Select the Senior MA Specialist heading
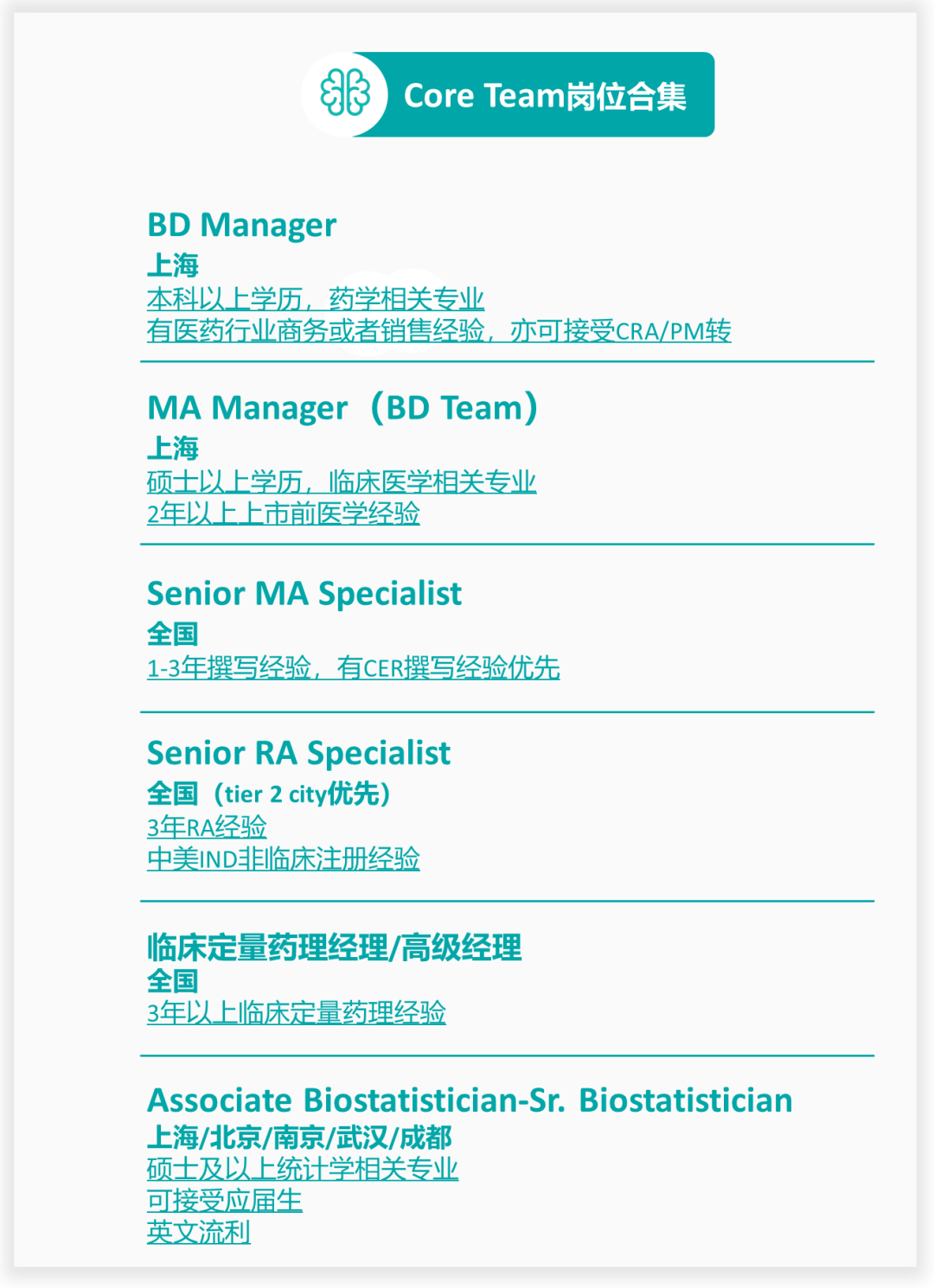The height and width of the screenshot is (1288, 934). (x=304, y=594)
